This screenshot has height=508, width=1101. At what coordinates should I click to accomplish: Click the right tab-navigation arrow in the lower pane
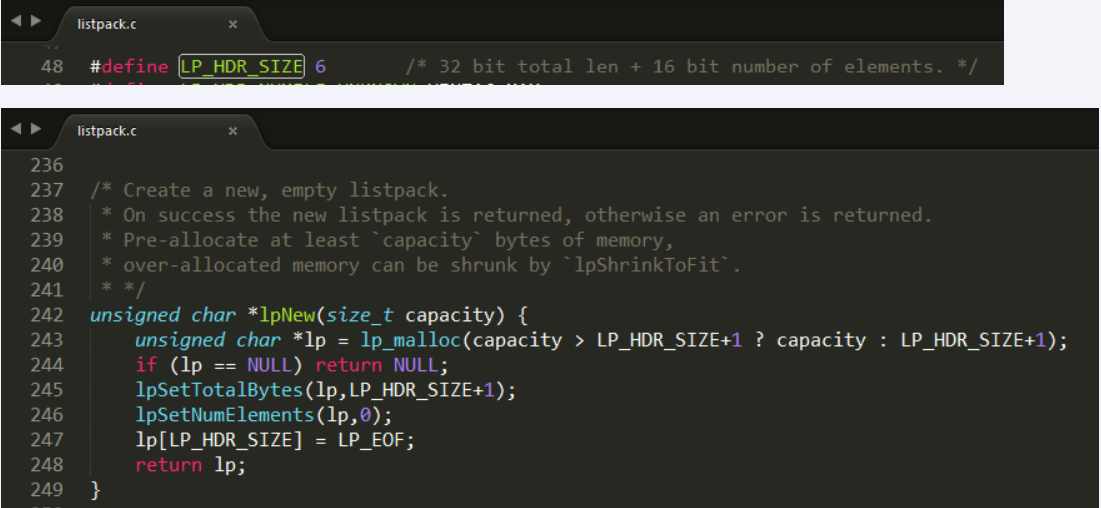click(37, 129)
